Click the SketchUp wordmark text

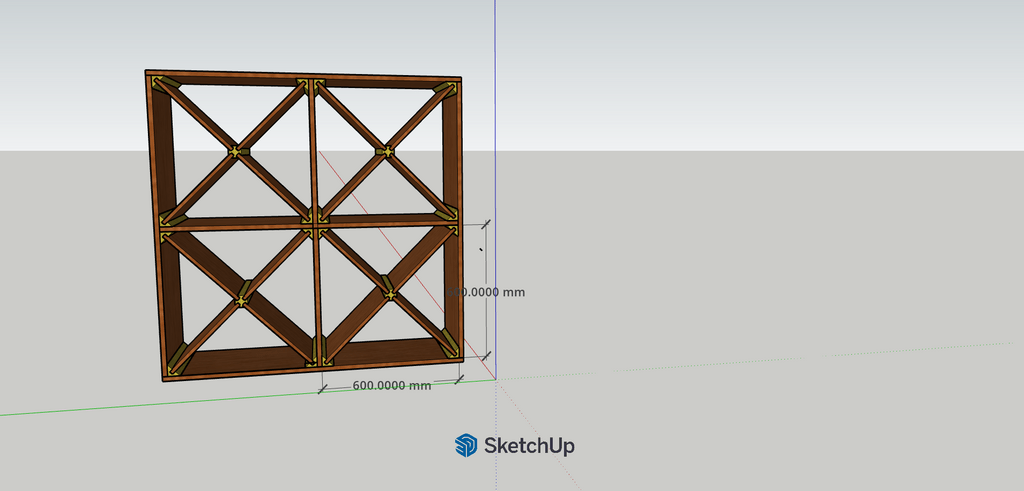[x=529, y=445]
